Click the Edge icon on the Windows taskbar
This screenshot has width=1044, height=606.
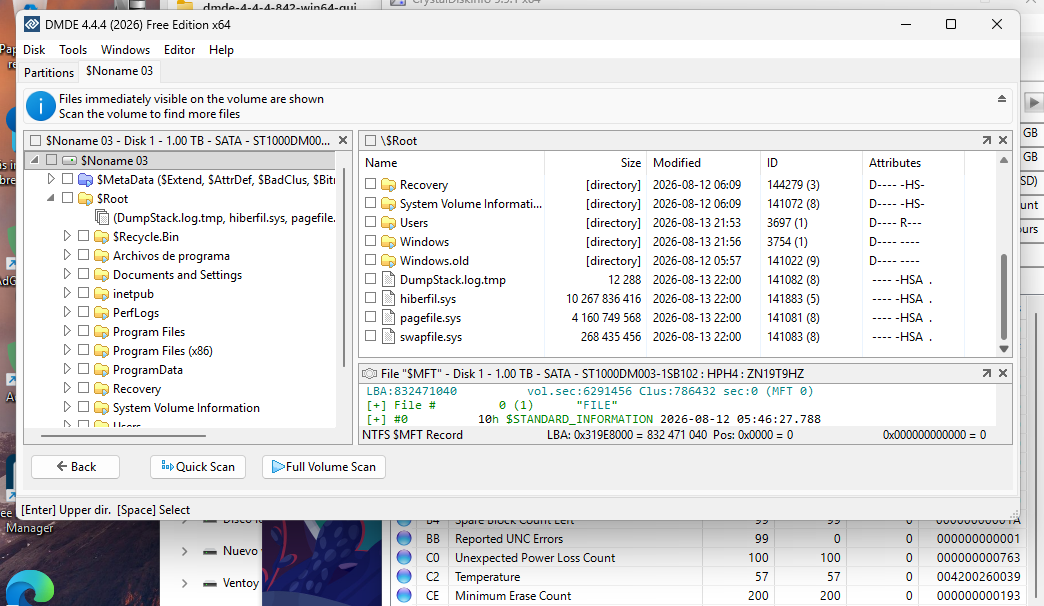point(30,589)
